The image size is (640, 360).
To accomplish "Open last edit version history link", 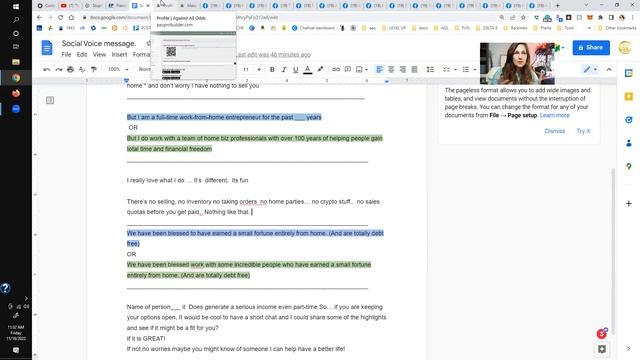I will tap(273, 55).
